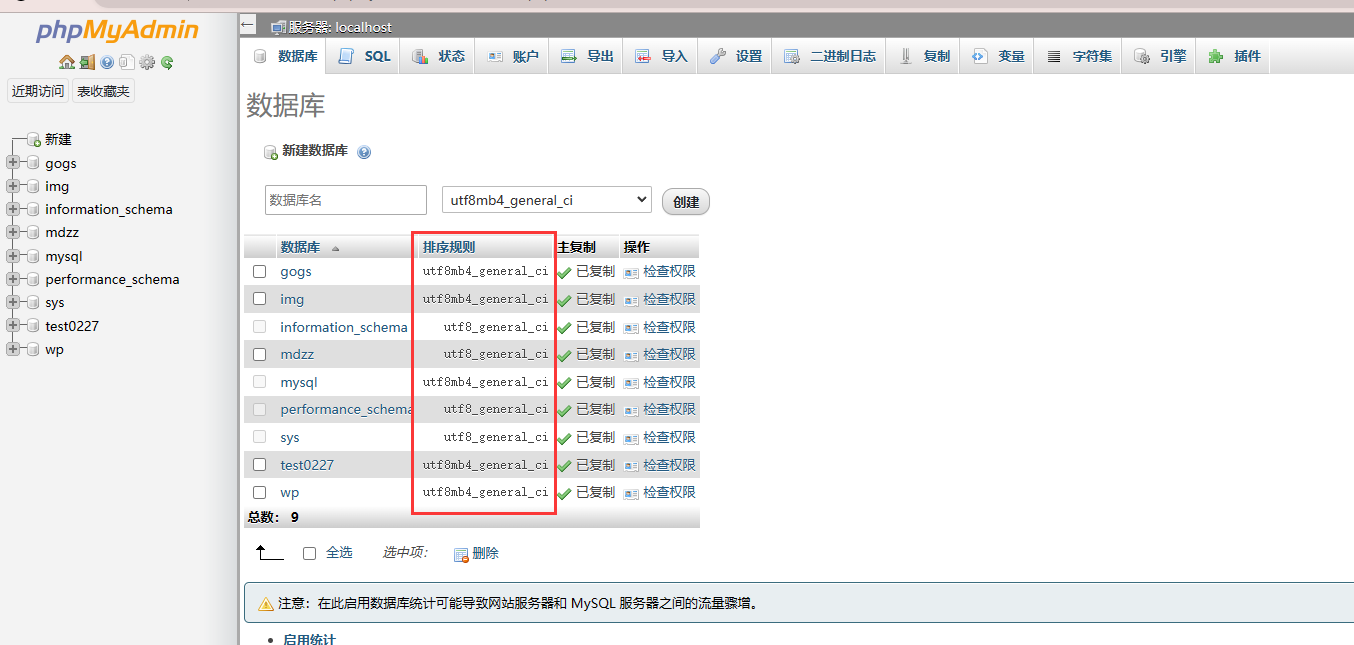This screenshot has height=645, width=1354.
Task: Expand information_schema node in sidebar tree
Action: [x=13, y=209]
